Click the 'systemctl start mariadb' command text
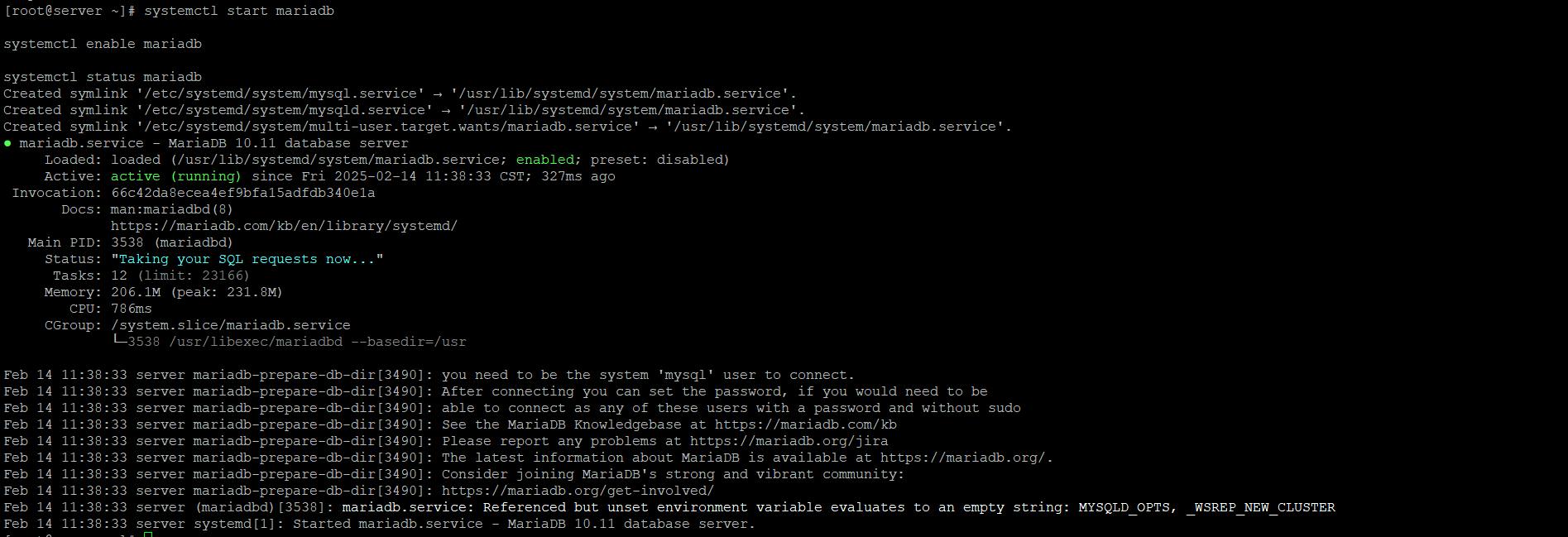 pyautogui.click(x=238, y=11)
